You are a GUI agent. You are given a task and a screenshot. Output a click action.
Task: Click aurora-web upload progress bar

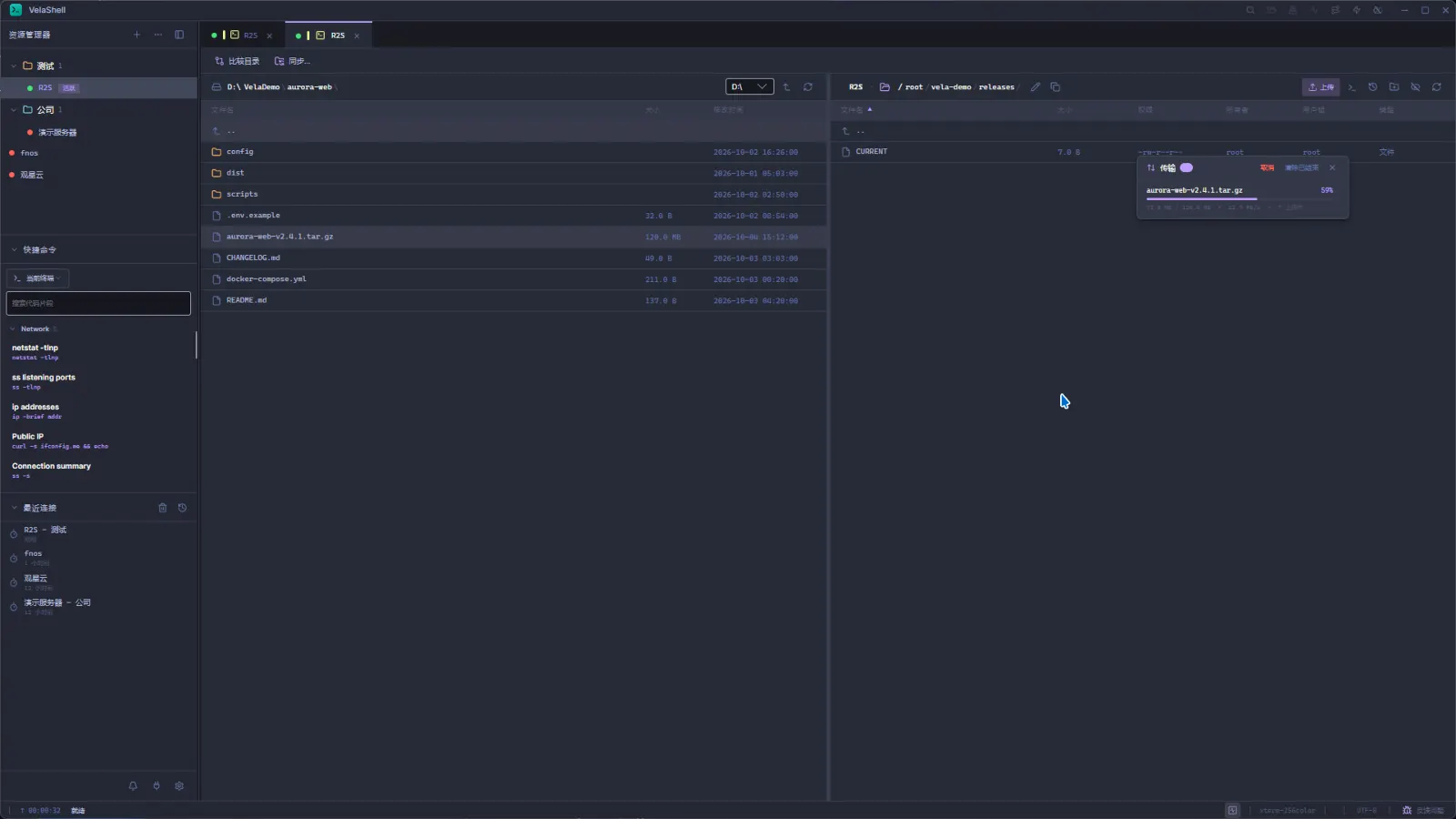[x=1239, y=198]
